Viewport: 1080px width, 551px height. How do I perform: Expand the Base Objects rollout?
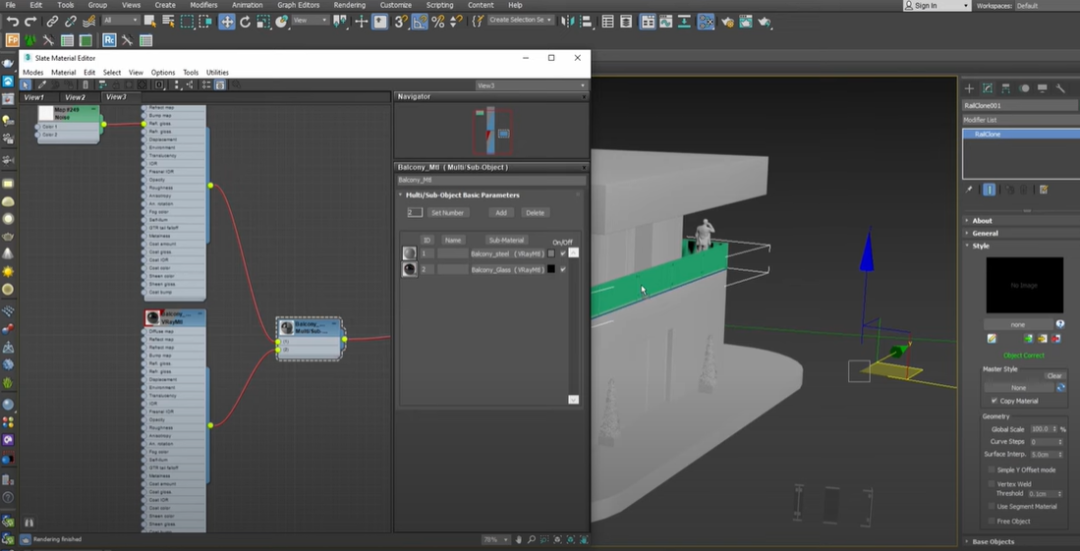[x=992, y=541]
